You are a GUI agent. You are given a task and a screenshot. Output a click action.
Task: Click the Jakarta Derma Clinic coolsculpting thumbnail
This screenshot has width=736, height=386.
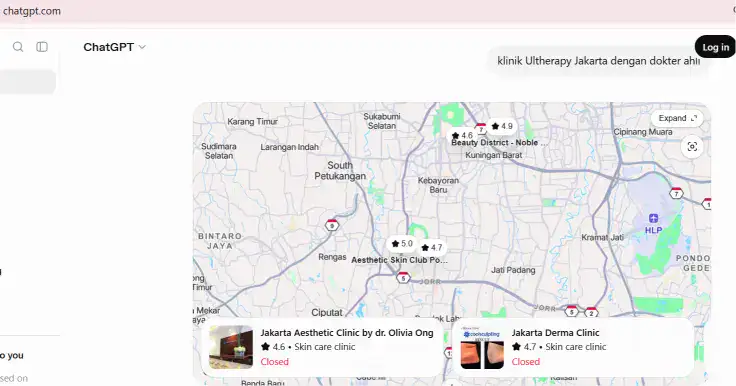pos(482,347)
